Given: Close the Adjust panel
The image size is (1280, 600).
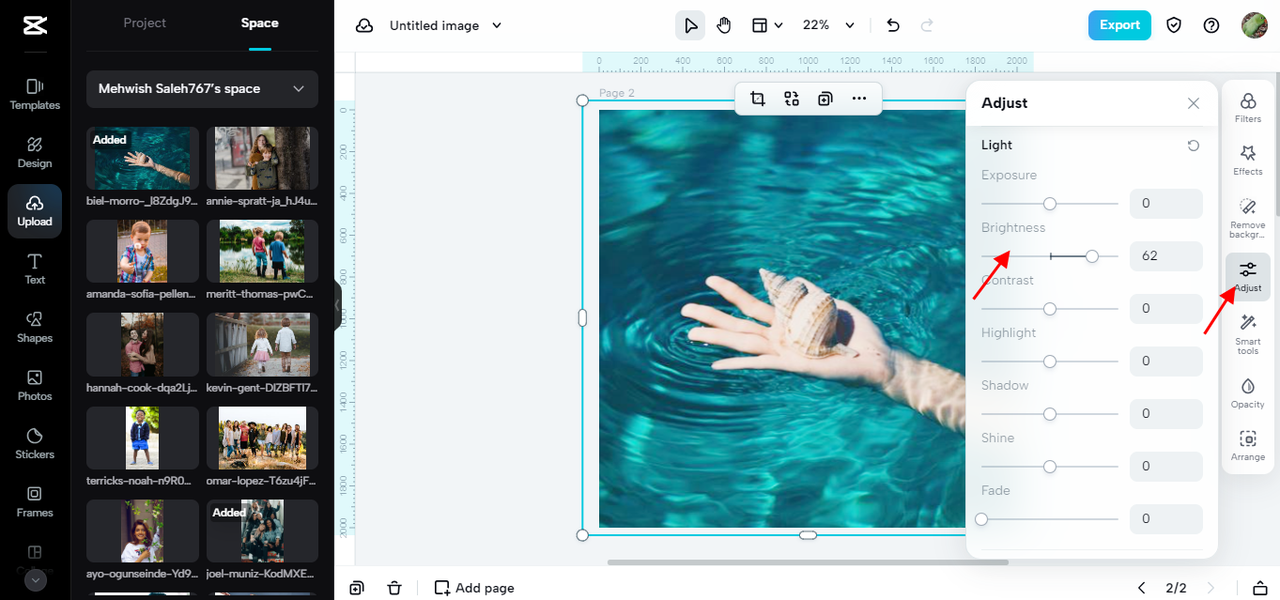Looking at the screenshot, I should click(x=1193, y=103).
